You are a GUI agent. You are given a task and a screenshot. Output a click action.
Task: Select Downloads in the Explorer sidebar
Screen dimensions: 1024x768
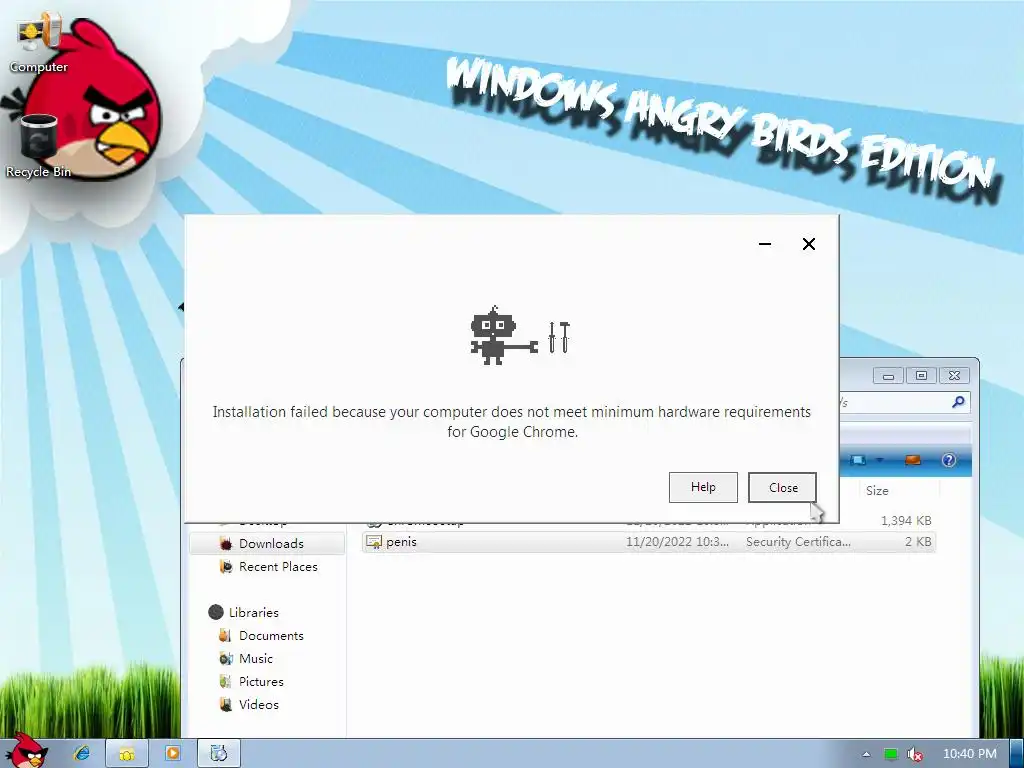click(267, 543)
